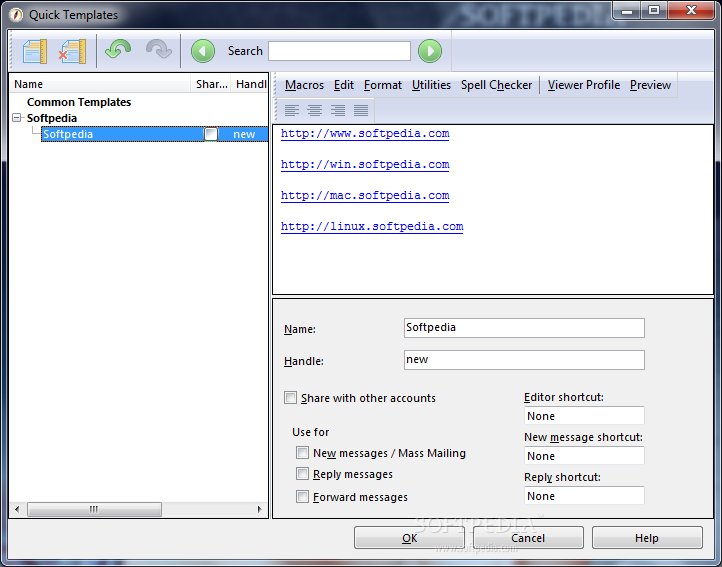722x567 pixels.
Task: Justify text in editor
Action: pyautogui.click(x=361, y=111)
